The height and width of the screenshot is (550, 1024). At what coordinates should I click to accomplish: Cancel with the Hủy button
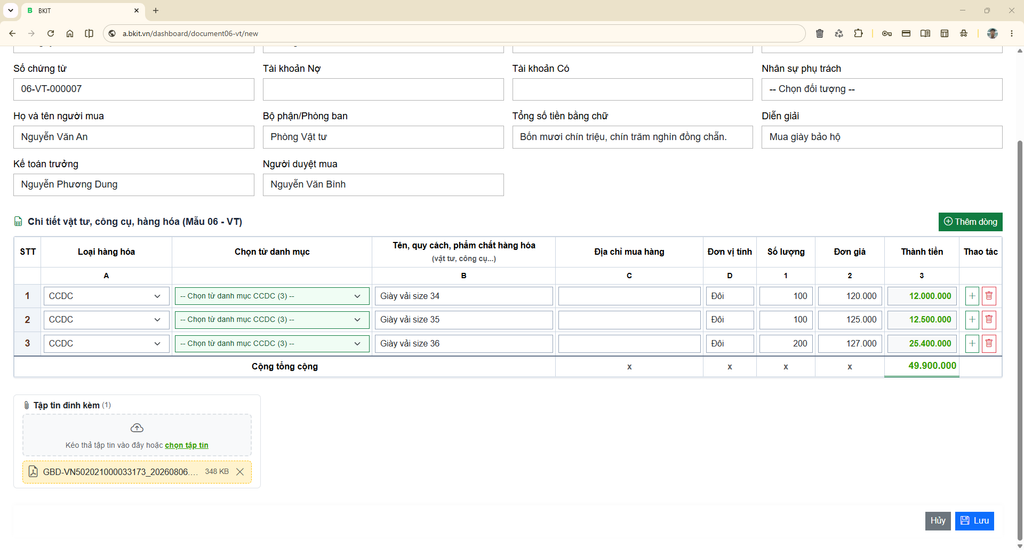(x=938, y=521)
